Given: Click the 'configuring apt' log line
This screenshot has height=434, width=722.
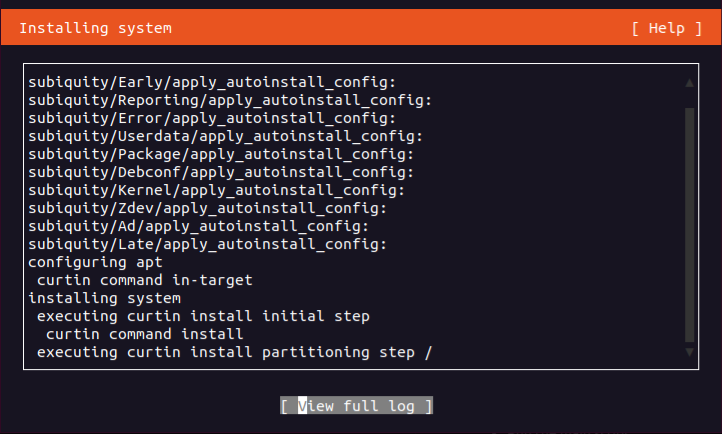Looking at the screenshot, I should tap(88, 262).
